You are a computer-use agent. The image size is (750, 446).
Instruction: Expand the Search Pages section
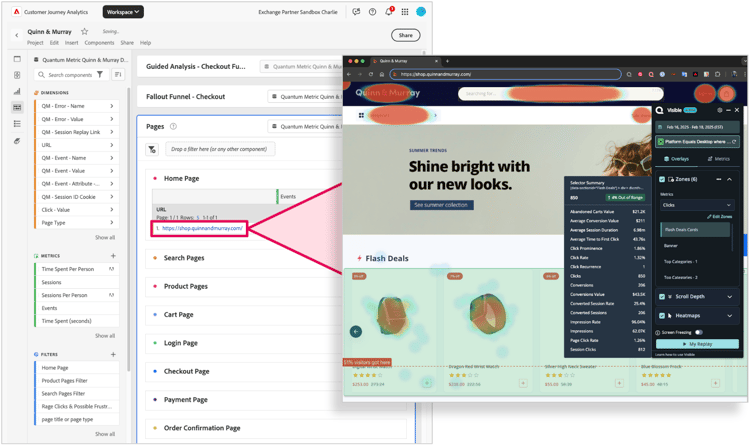click(184, 258)
